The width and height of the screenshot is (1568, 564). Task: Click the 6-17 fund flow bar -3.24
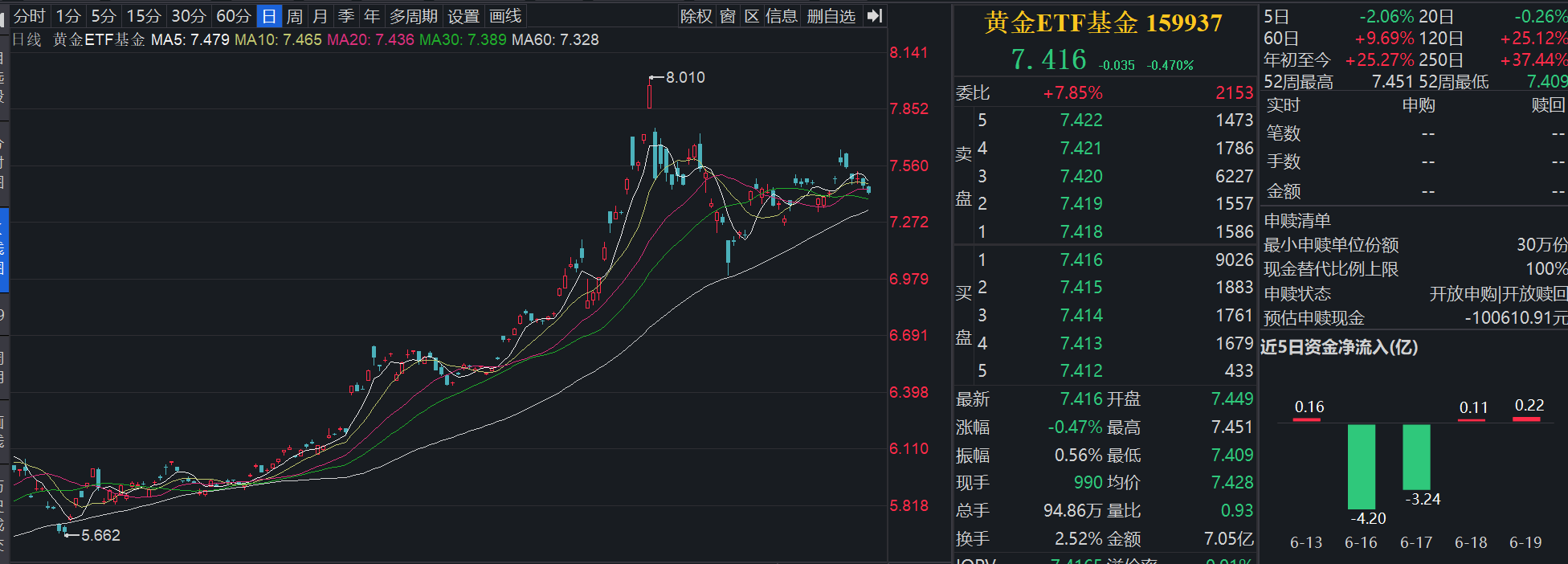click(1416, 457)
